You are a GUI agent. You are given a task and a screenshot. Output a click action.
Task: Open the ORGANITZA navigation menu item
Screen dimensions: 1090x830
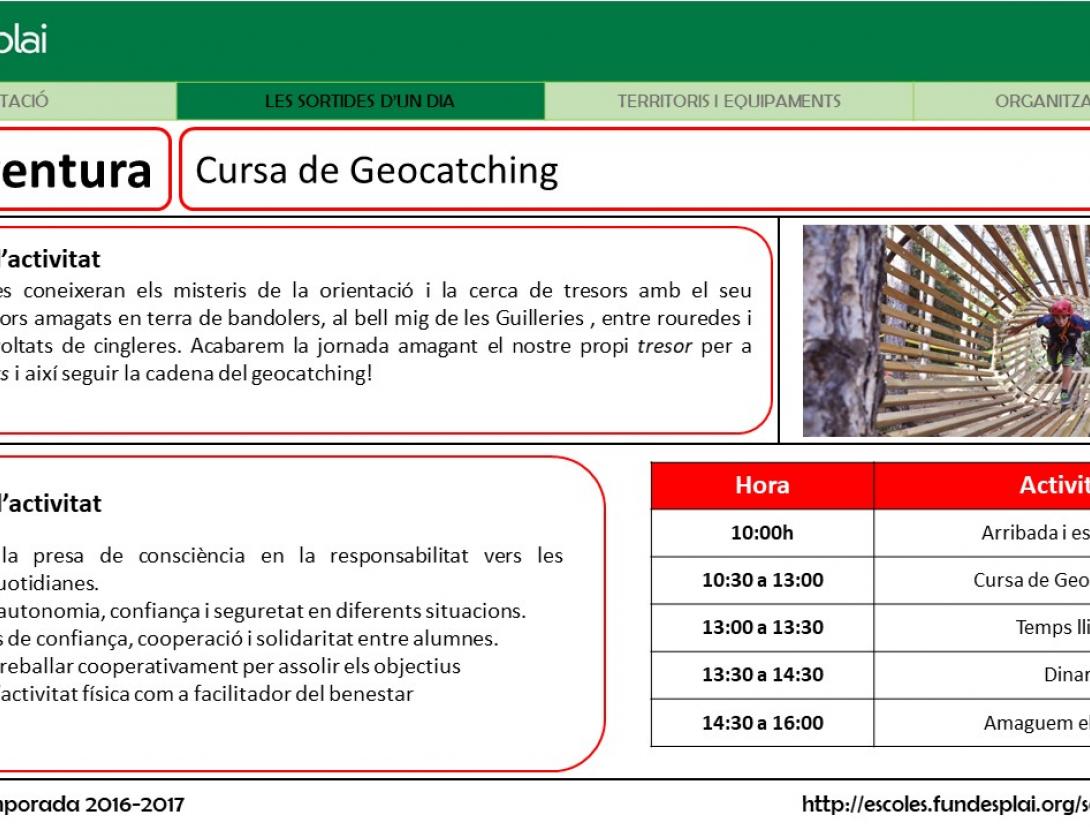point(1040,100)
